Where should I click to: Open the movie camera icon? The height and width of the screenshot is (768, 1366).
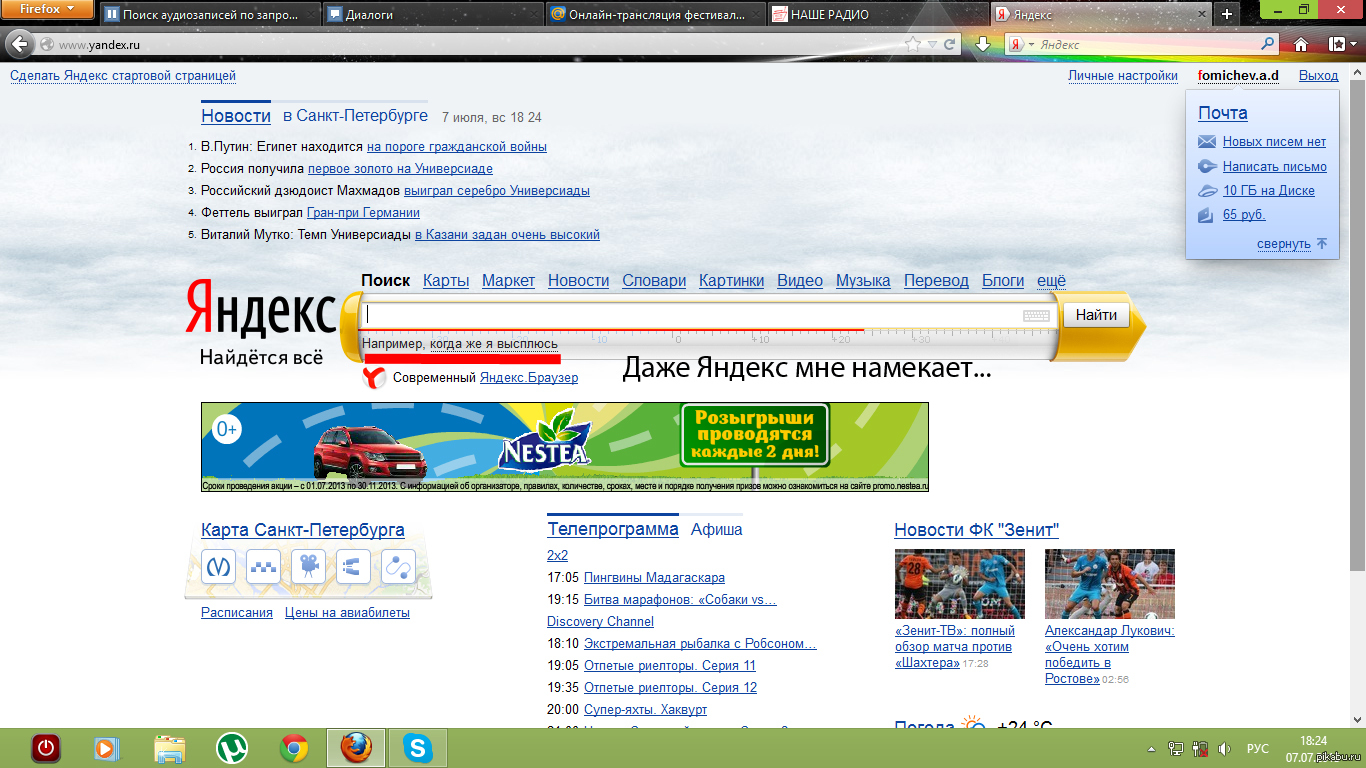pyautogui.click(x=308, y=567)
